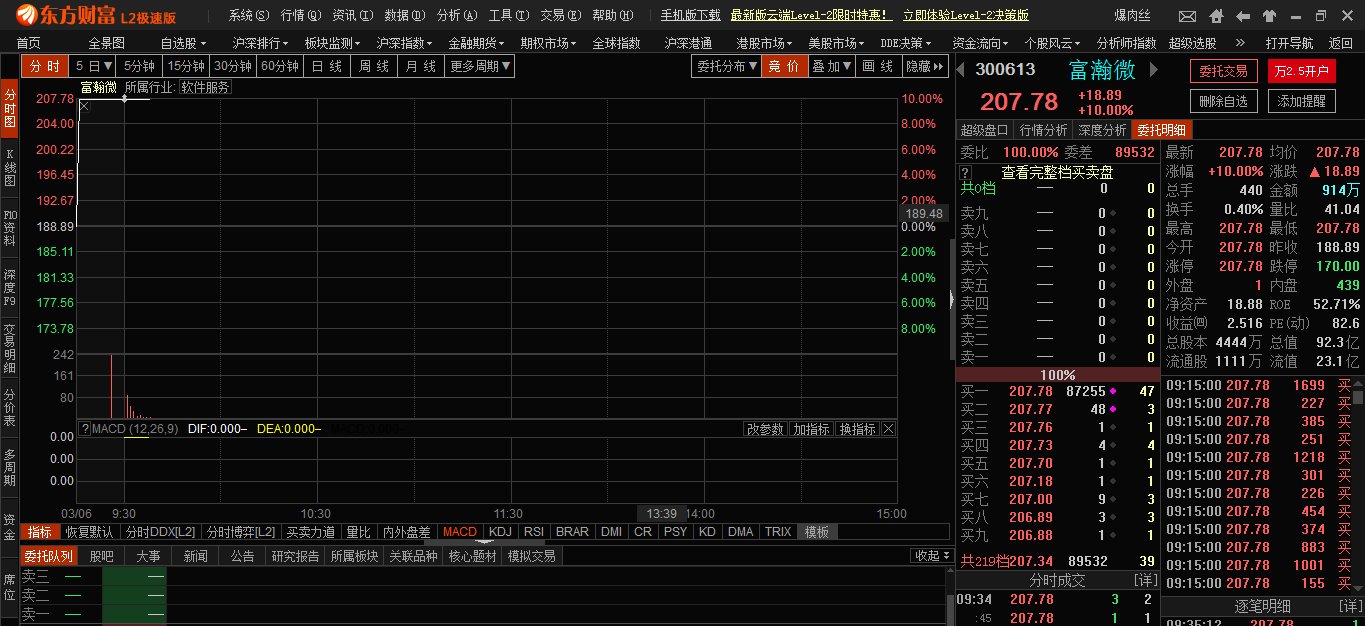Click the back arrow icon near top right
Viewport: 1365px width, 626px height.
(1243, 15)
